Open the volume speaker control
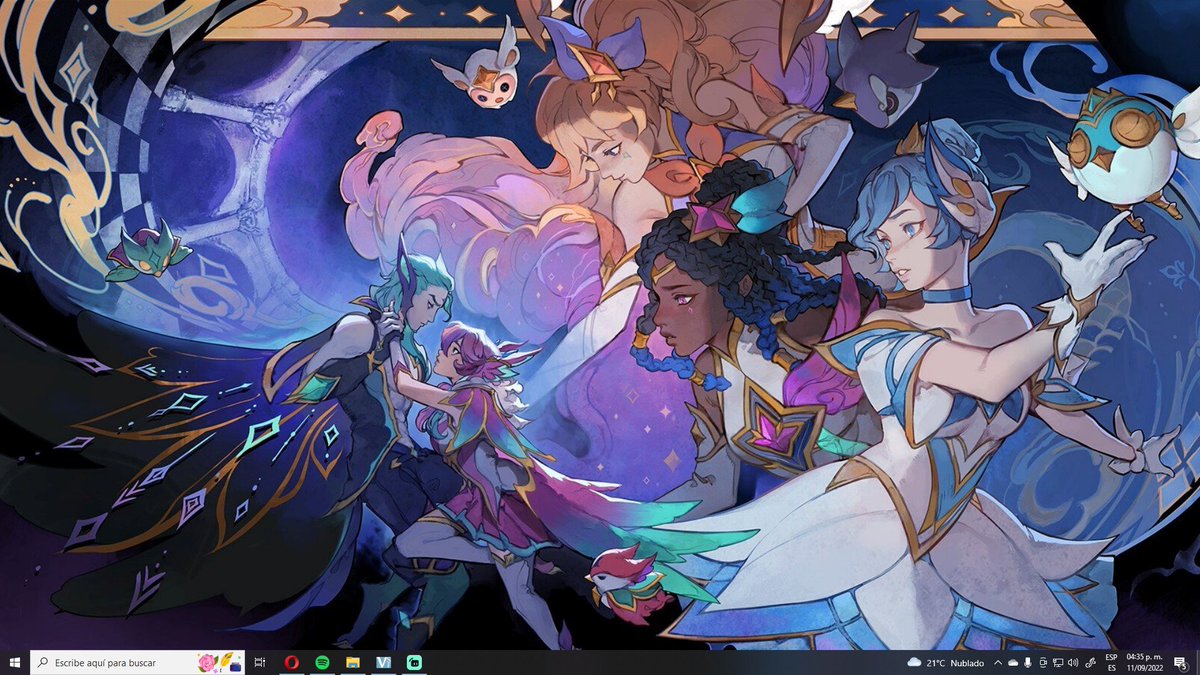This screenshot has width=1200, height=675. click(x=1073, y=662)
